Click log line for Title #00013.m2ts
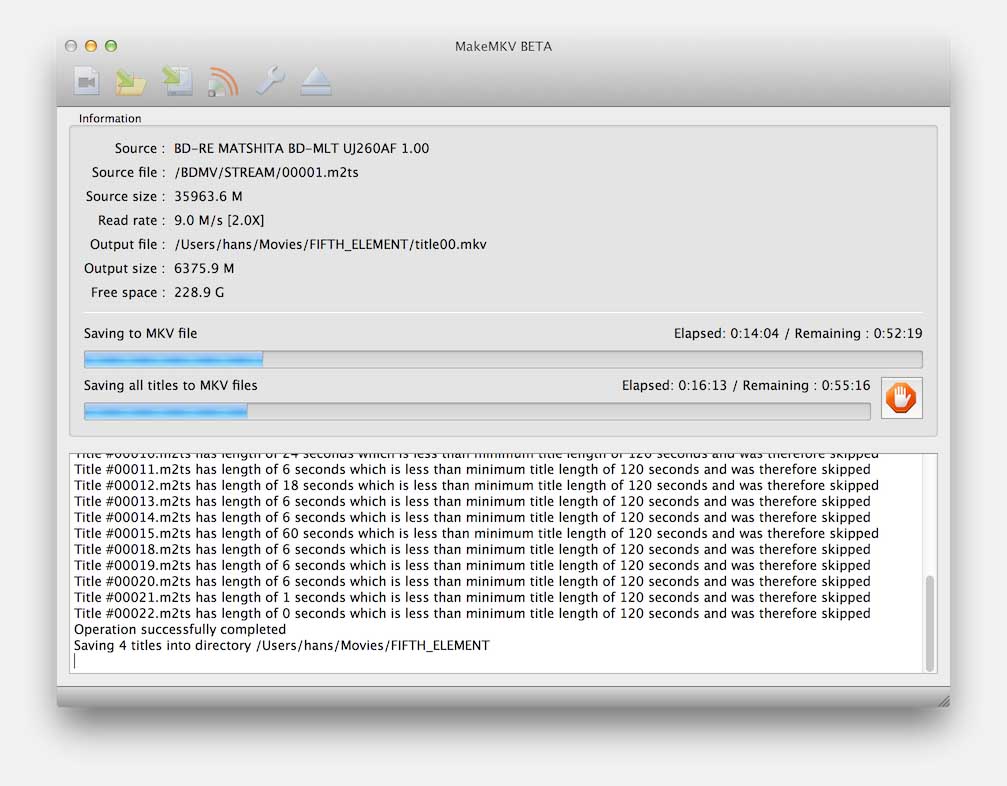Screen dimensions: 1007x786 click(472, 502)
